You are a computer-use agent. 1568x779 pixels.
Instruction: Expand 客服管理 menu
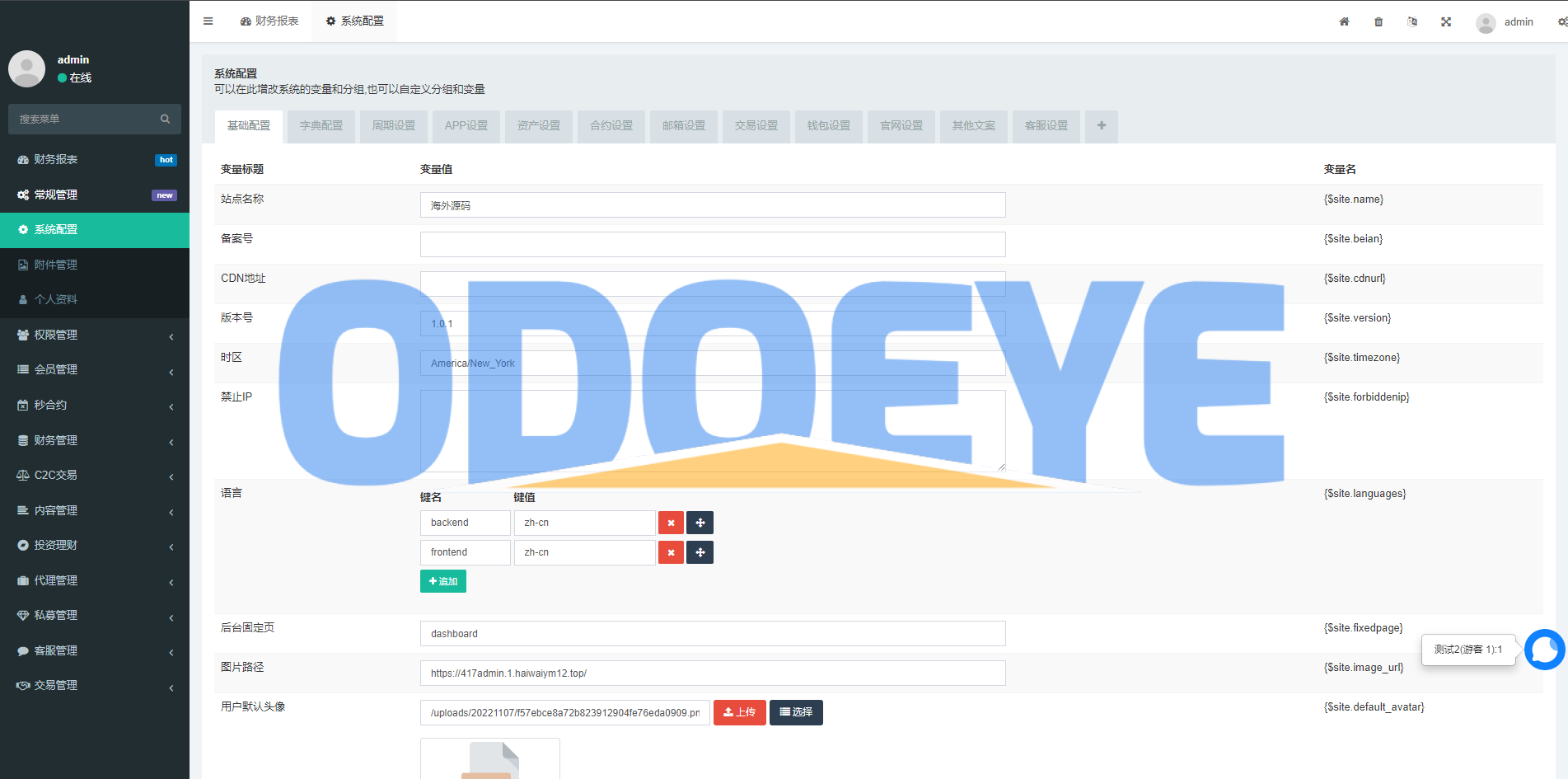[95, 650]
